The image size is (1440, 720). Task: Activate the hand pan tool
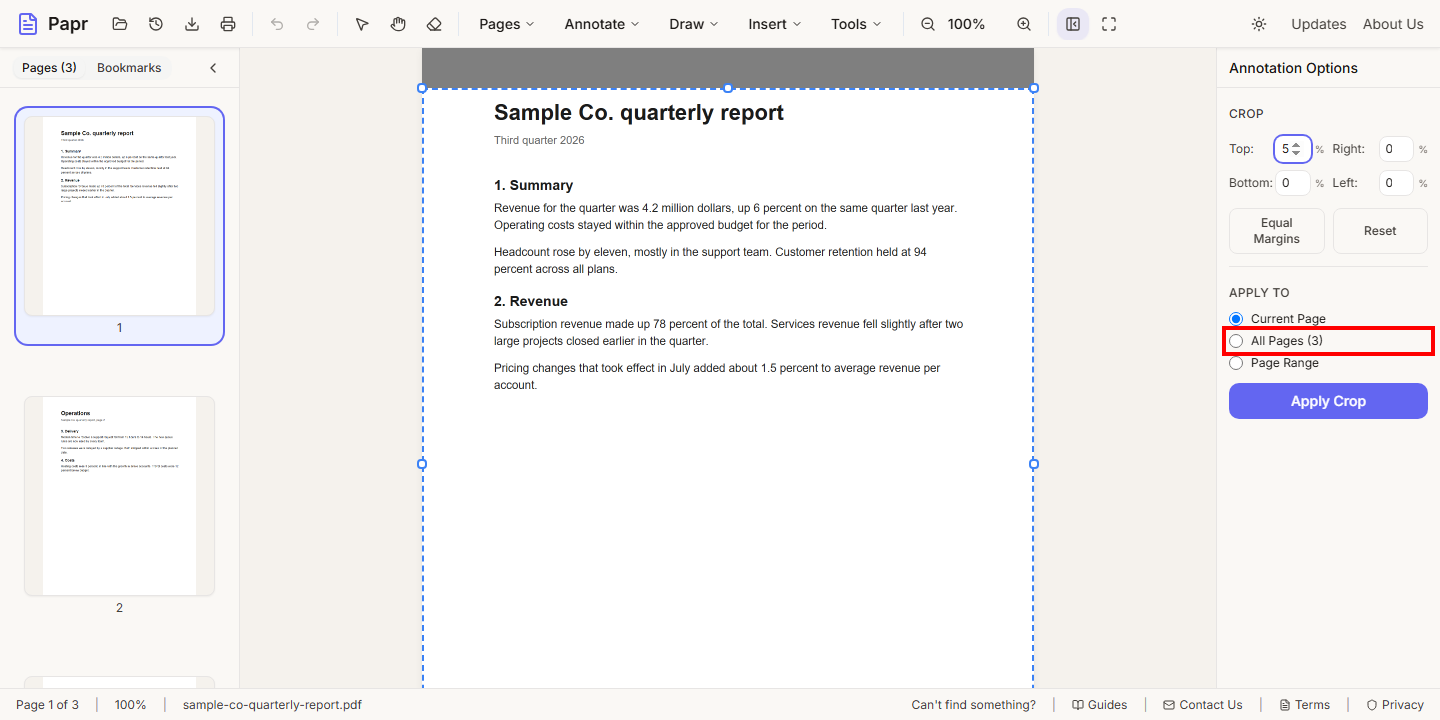(398, 24)
